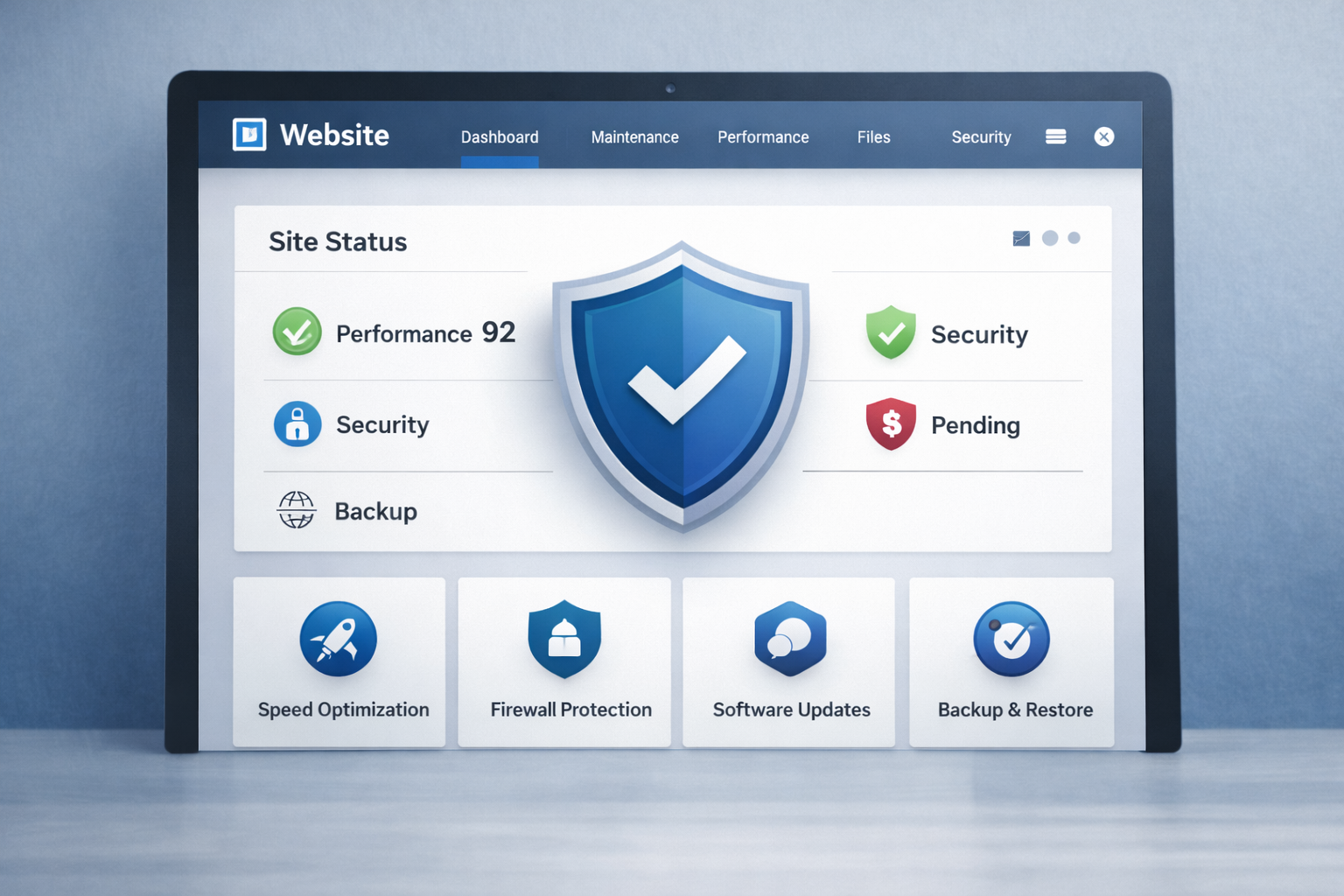This screenshot has height=896, width=1344.
Task: Open Backup & Restore checkmark icon
Action: point(1011,640)
